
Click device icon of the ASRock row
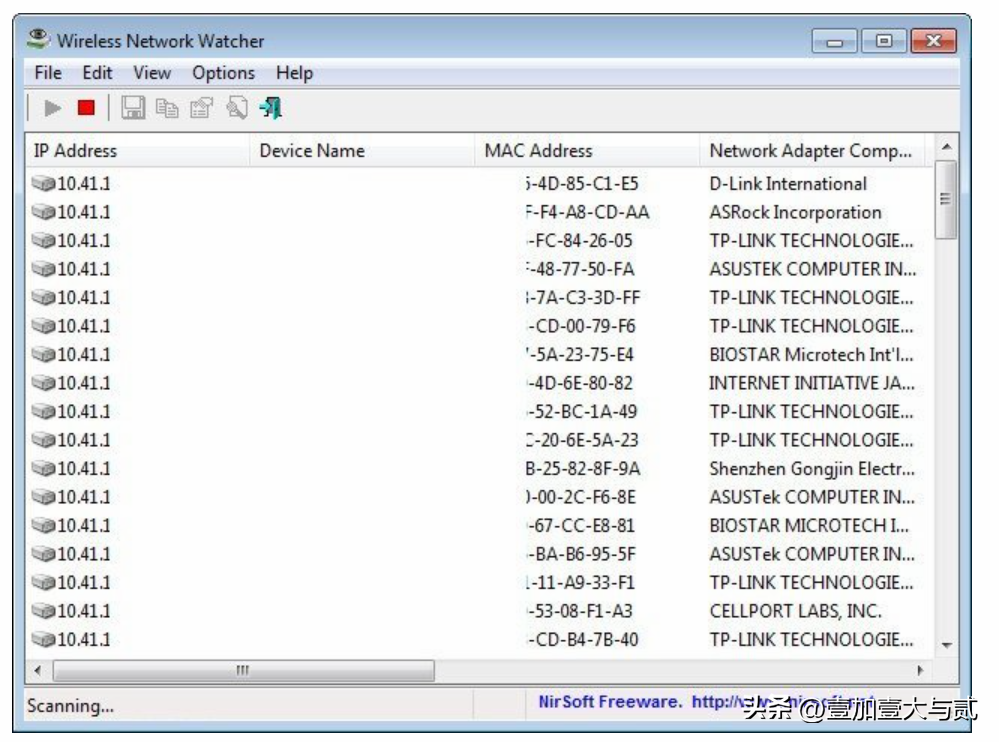point(43,211)
